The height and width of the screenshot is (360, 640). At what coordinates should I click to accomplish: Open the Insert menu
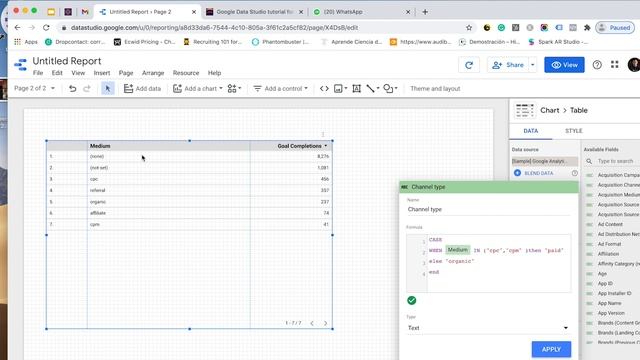(102, 73)
